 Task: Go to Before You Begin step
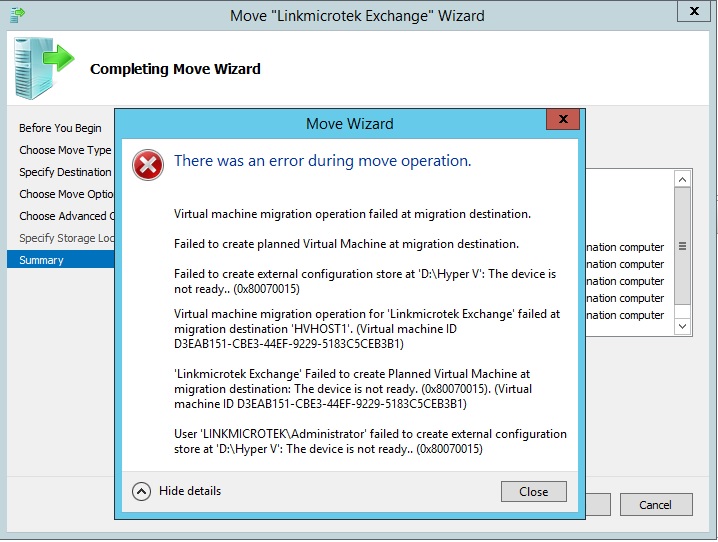pos(60,128)
